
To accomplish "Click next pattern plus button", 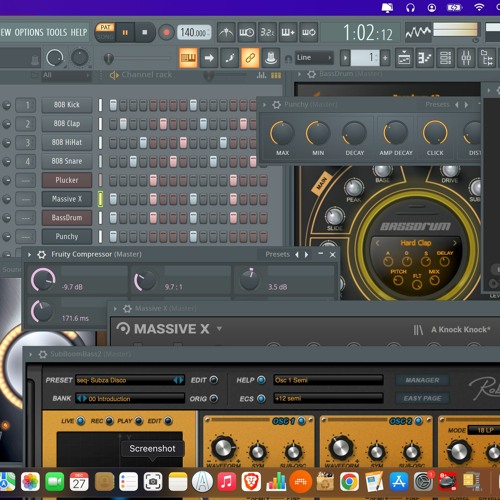I will click(385, 58).
